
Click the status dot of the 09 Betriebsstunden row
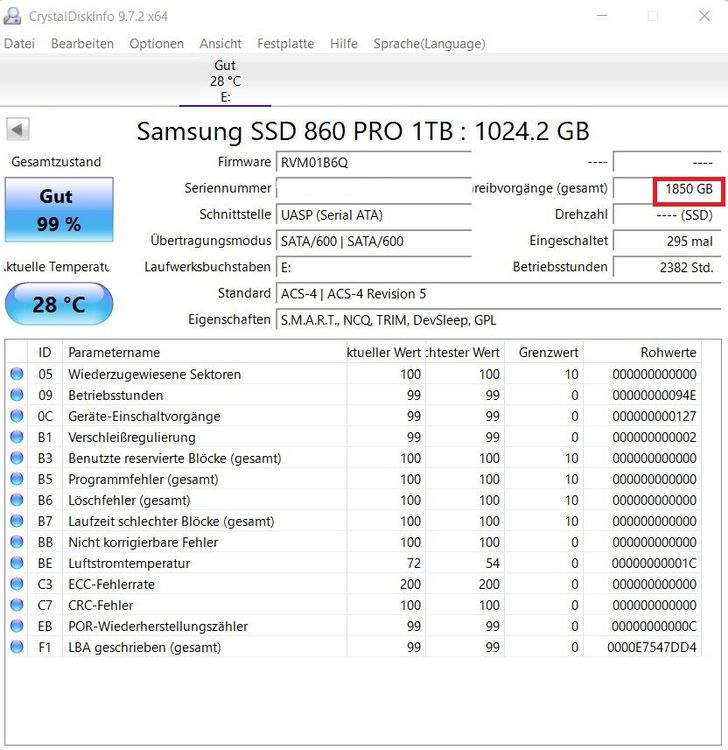[x=17, y=395]
